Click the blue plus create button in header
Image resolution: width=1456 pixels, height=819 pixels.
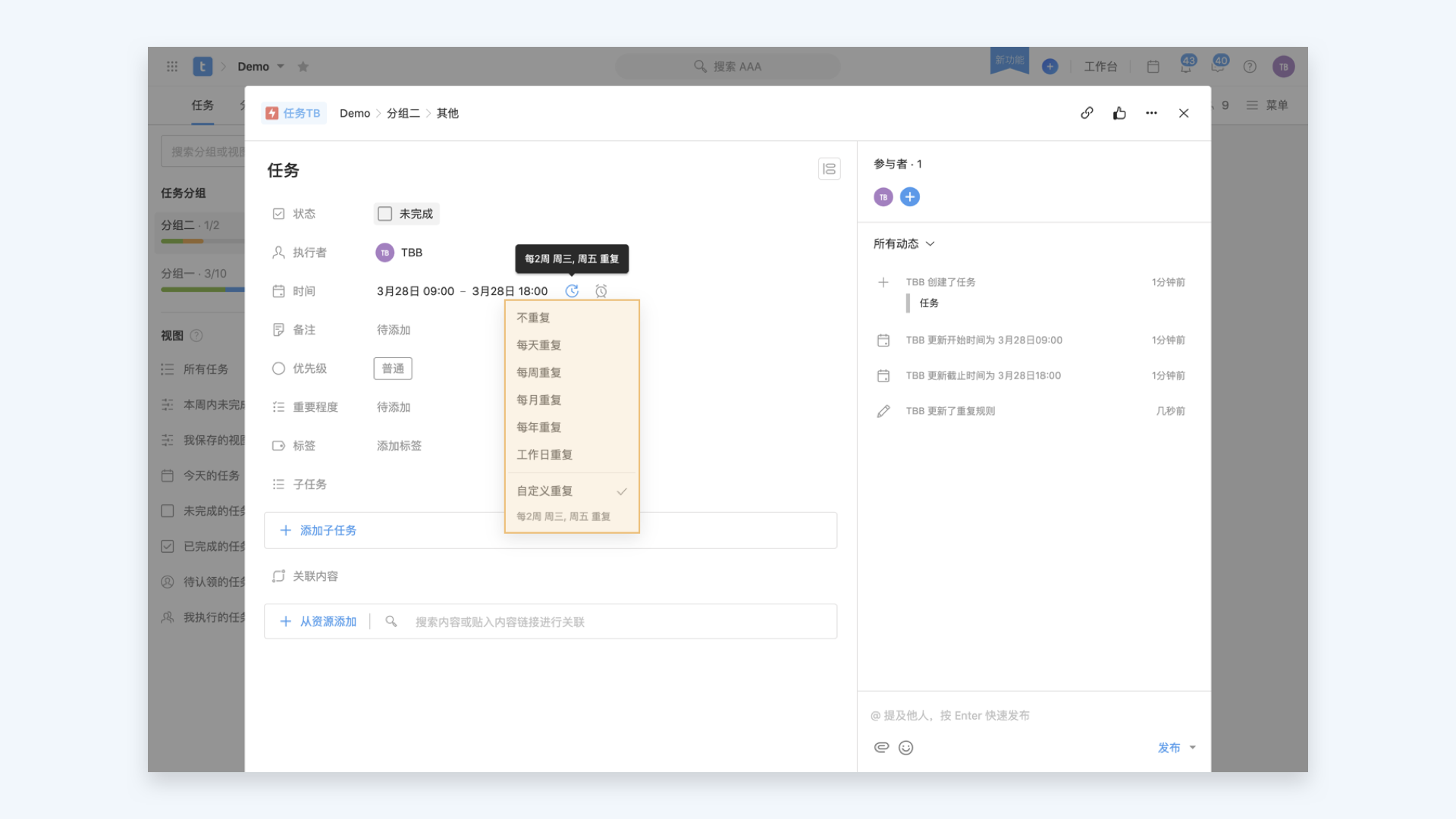[1050, 67]
